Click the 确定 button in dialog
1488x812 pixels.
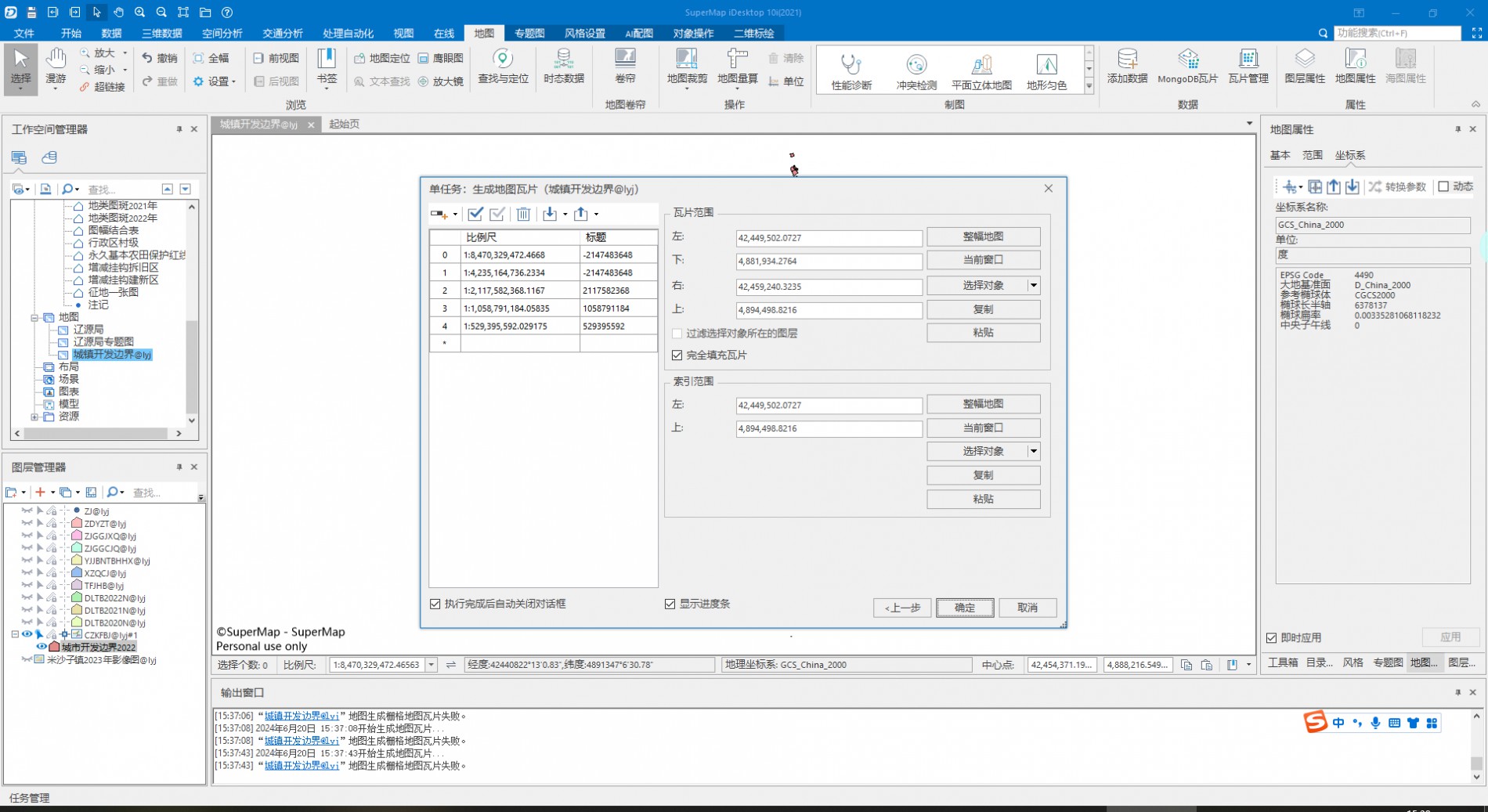pos(965,608)
